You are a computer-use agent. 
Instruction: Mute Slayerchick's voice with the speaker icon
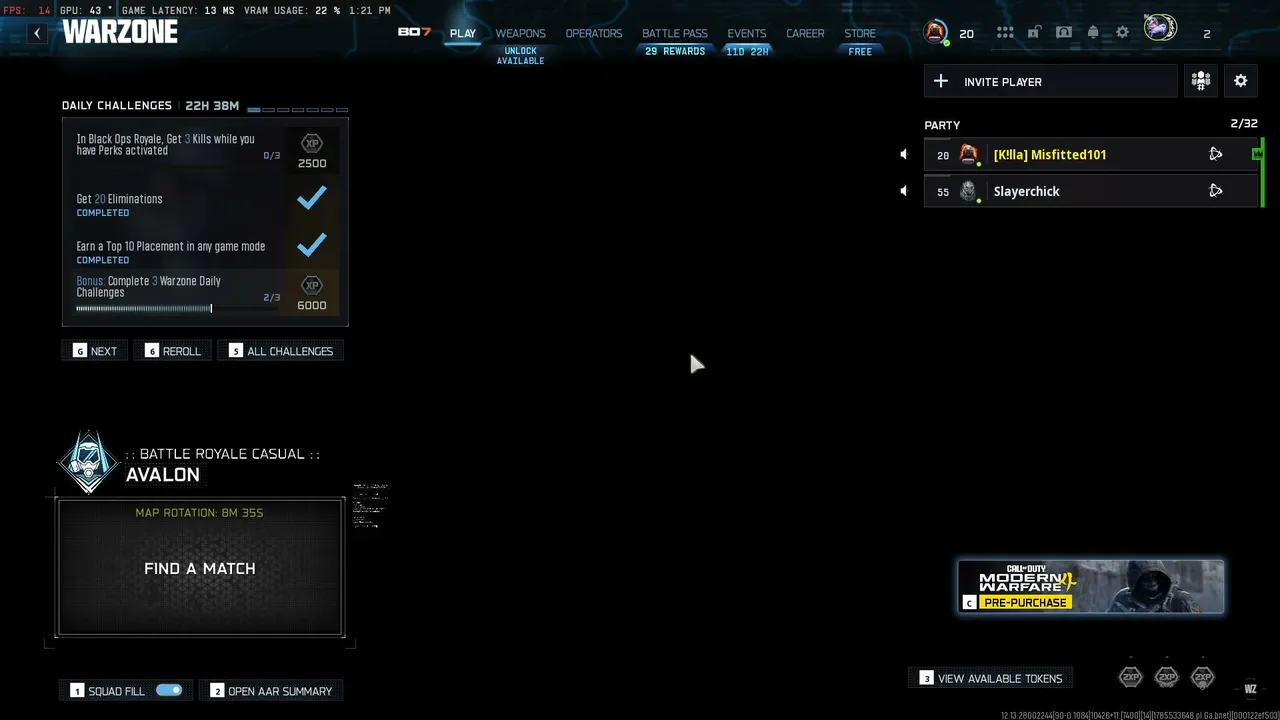pos(904,191)
